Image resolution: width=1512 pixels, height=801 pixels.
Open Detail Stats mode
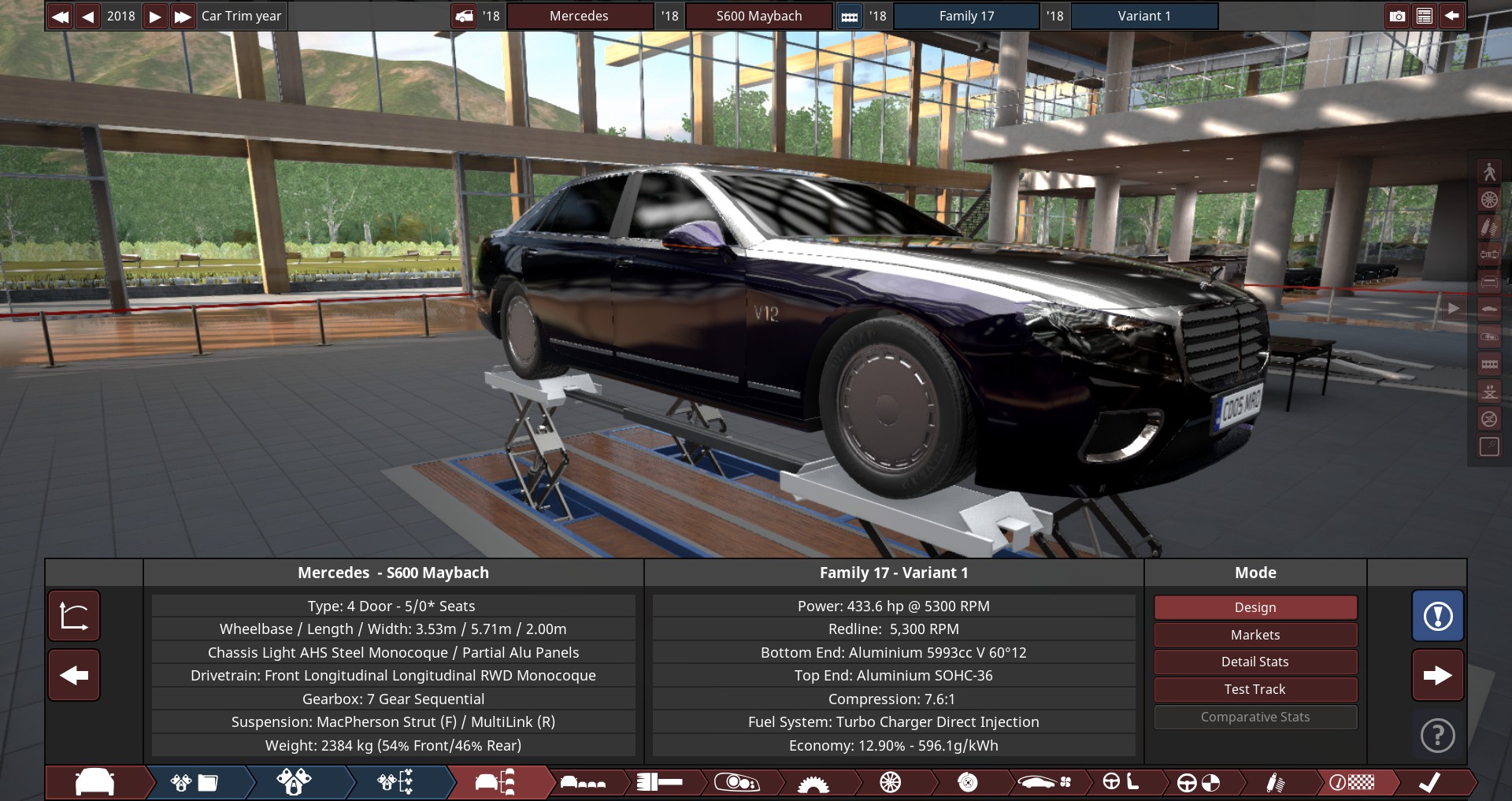click(1255, 662)
